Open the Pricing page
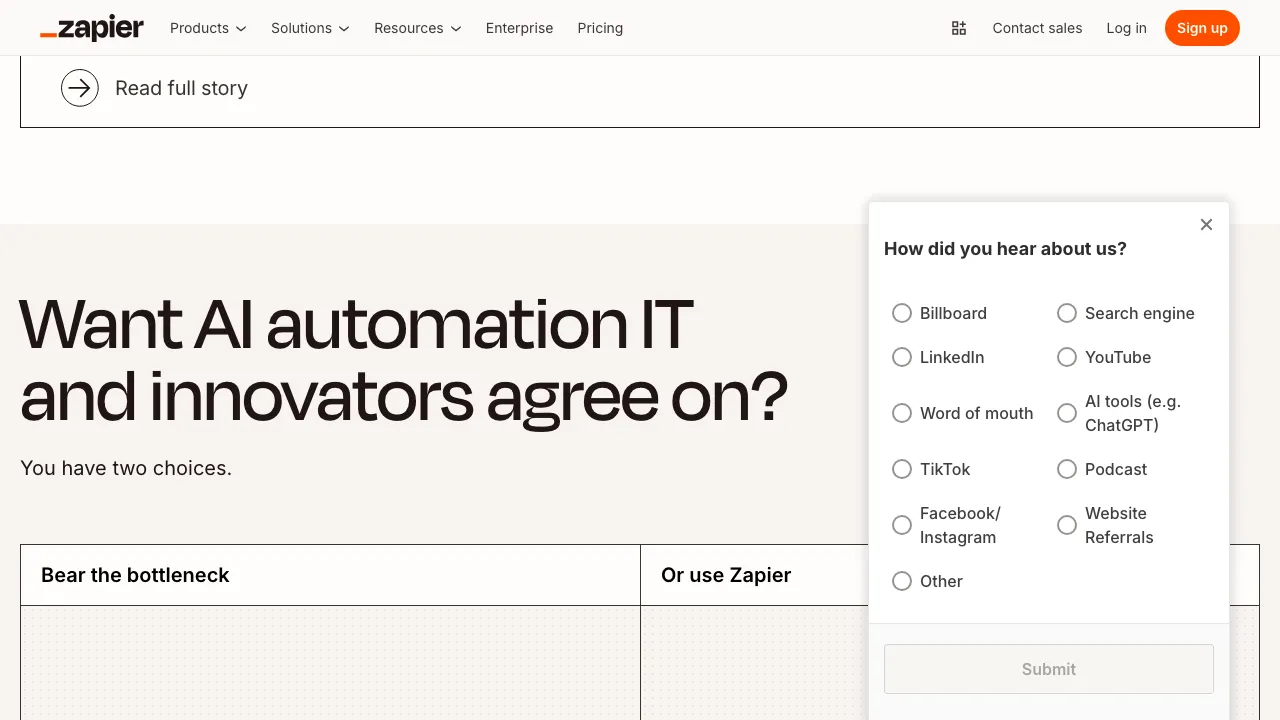 tap(600, 28)
